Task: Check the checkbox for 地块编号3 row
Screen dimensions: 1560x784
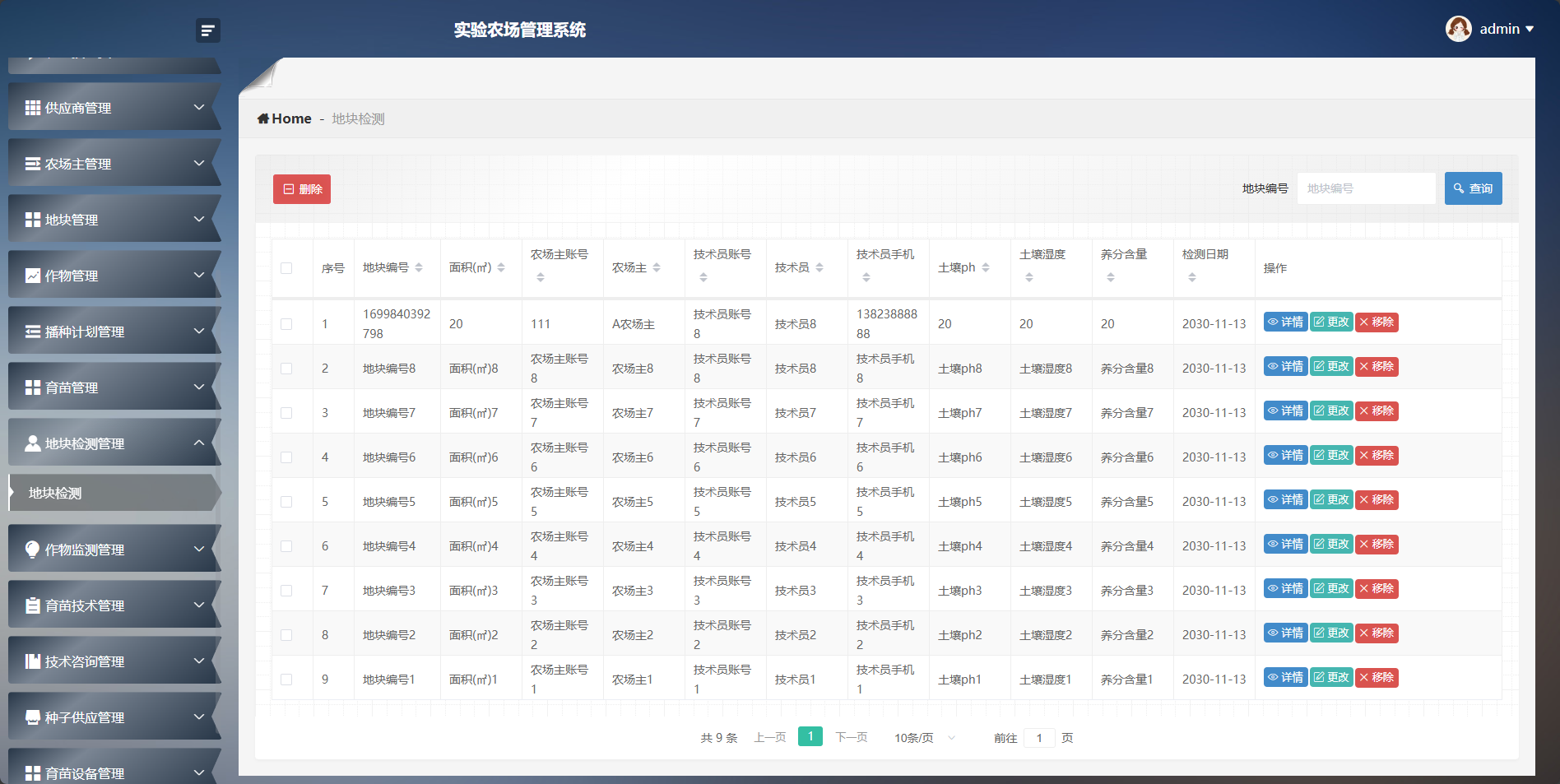Action: click(x=286, y=591)
